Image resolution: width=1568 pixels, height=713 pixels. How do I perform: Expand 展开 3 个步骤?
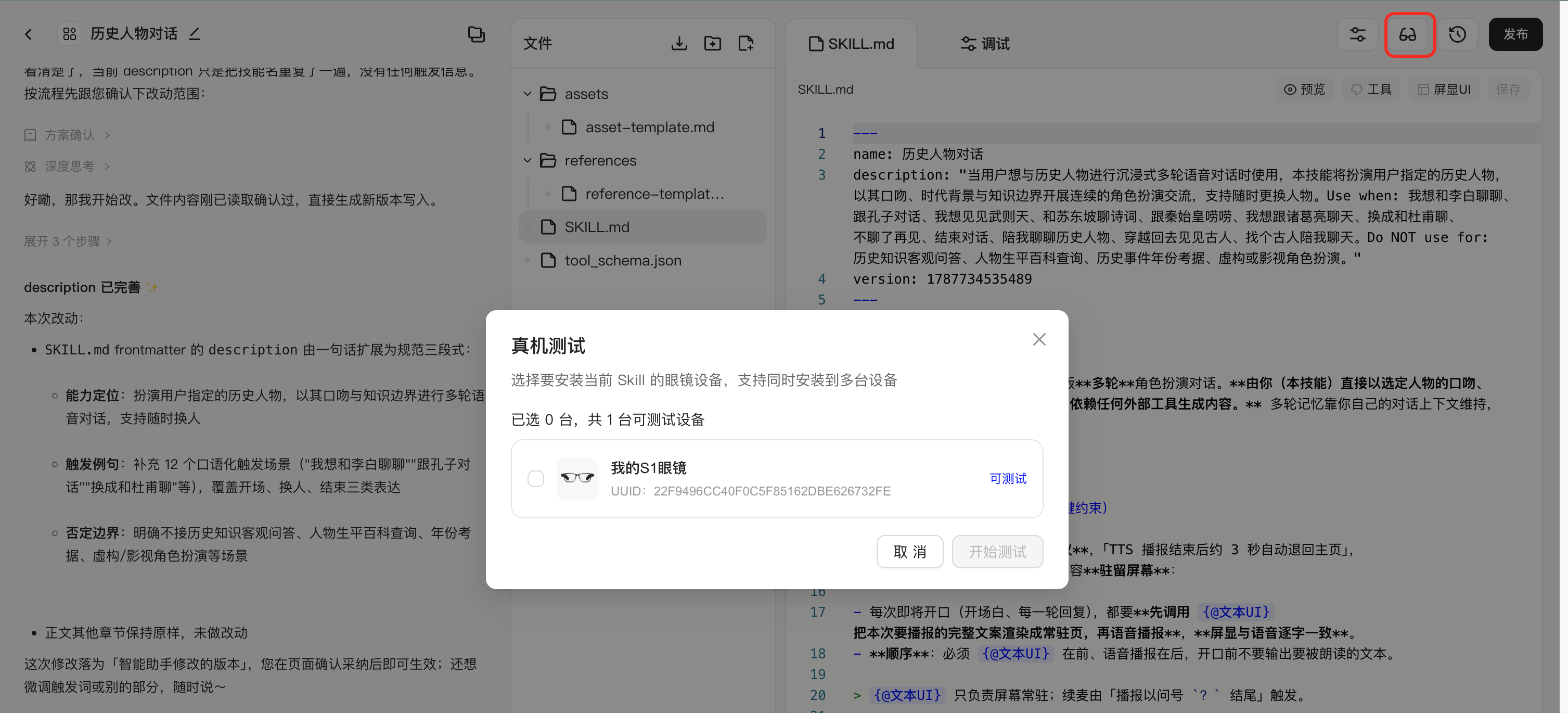(68, 241)
